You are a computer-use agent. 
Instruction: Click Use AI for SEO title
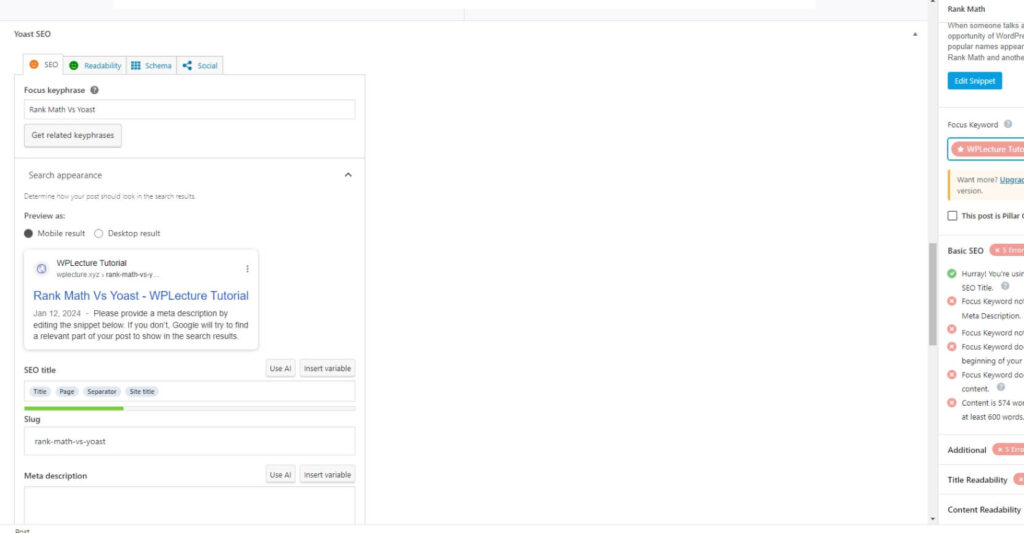point(281,368)
